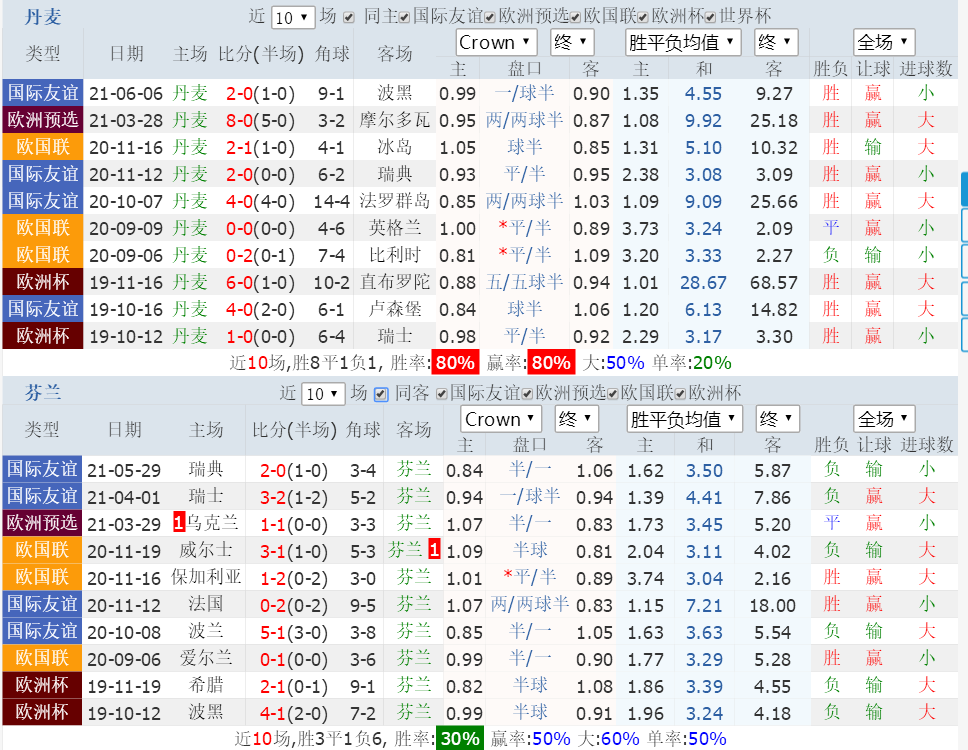This screenshot has width=968, height=750.
Task: Click score 3-2(1-2) on 21-04-01 row
Action: (294, 498)
